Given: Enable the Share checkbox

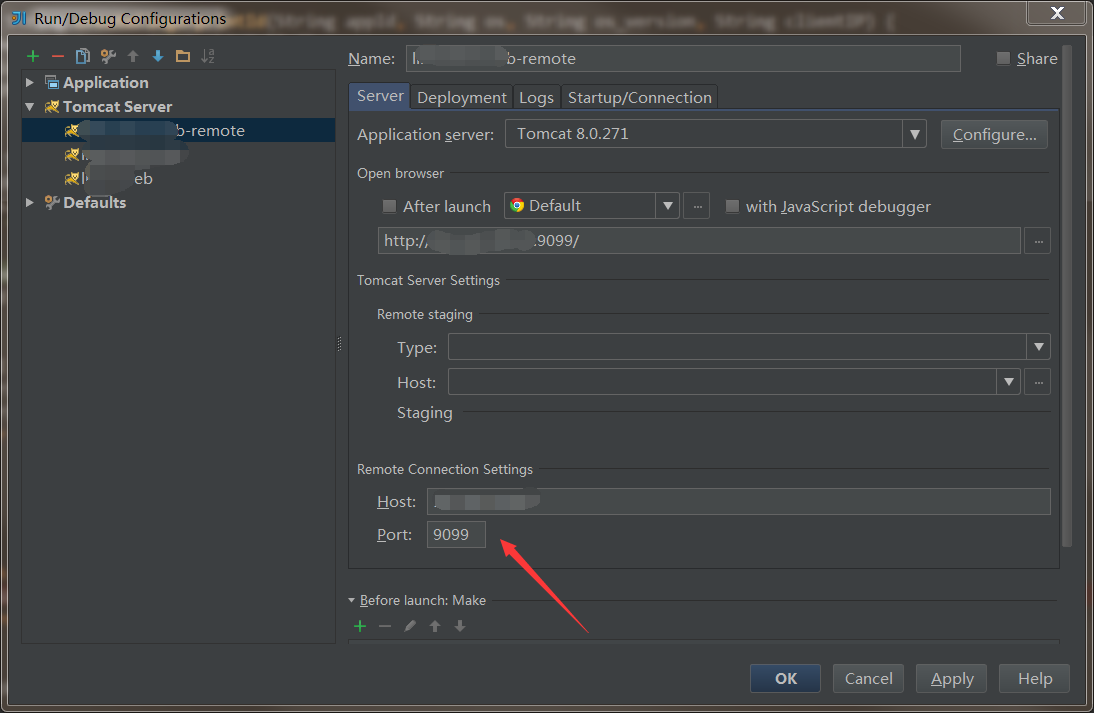Looking at the screenshot, I should (1003, 59).
